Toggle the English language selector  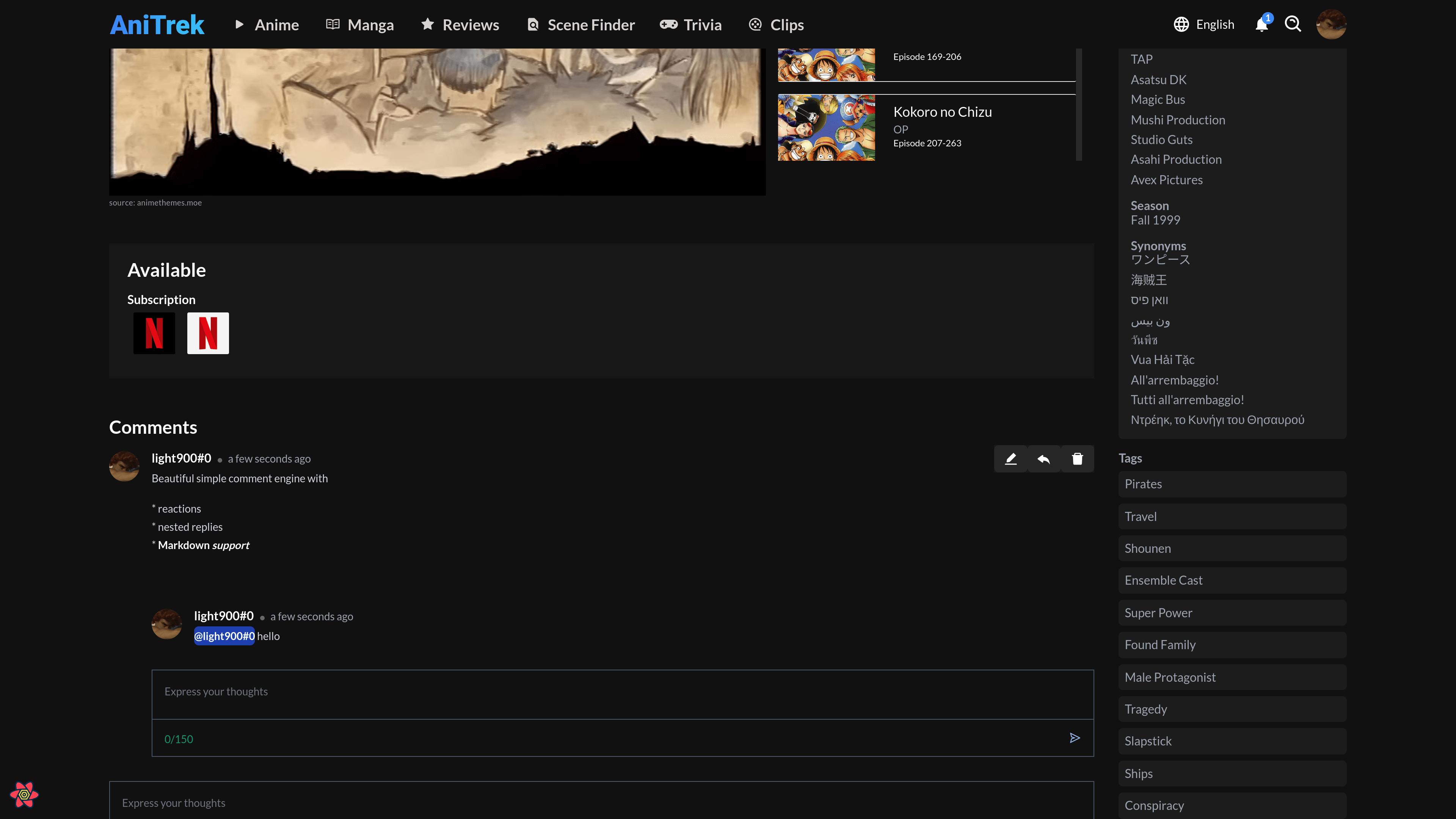(x=1204, y=24)
